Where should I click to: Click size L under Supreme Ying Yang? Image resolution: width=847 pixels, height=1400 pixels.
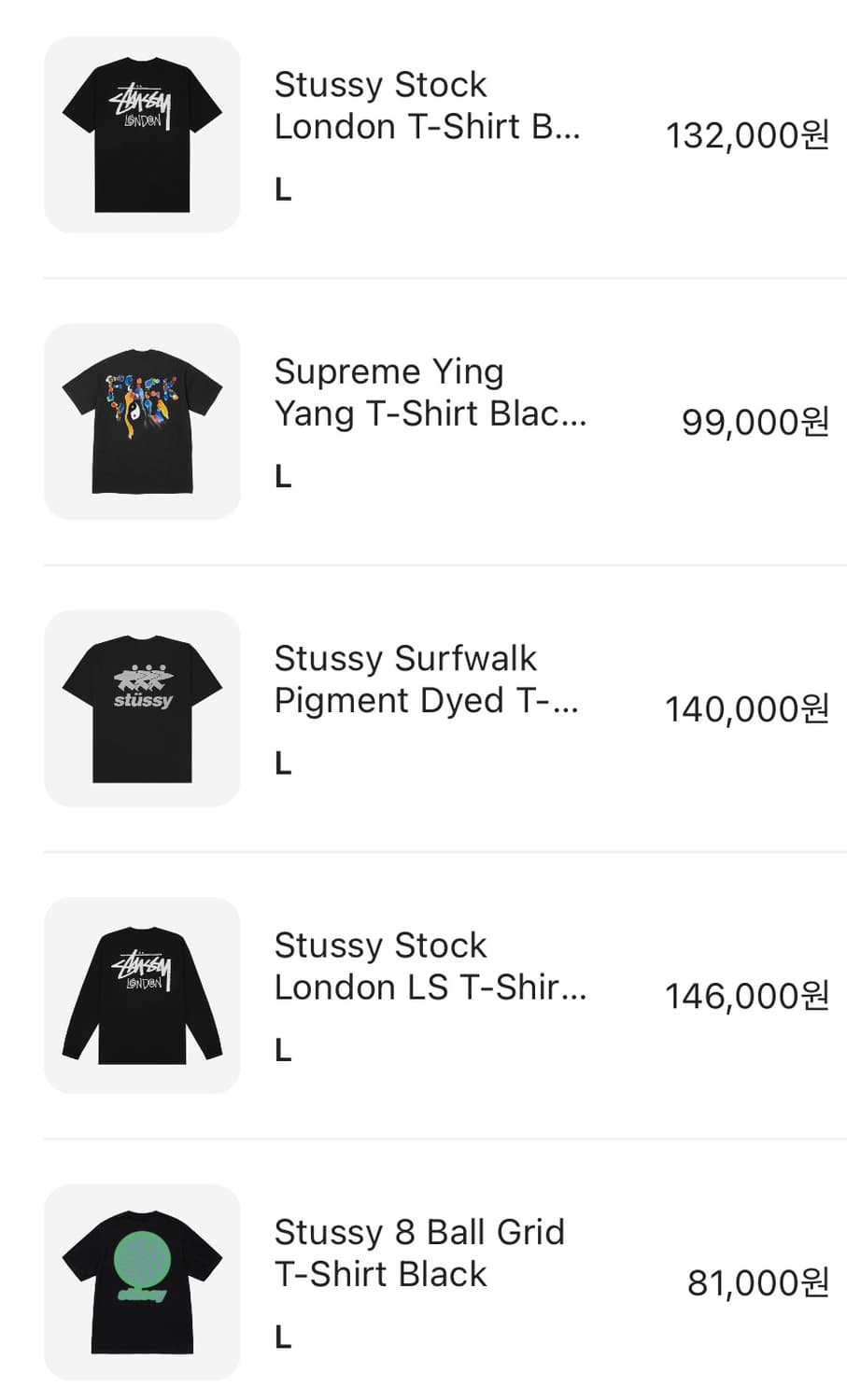[x=283, y=477]
